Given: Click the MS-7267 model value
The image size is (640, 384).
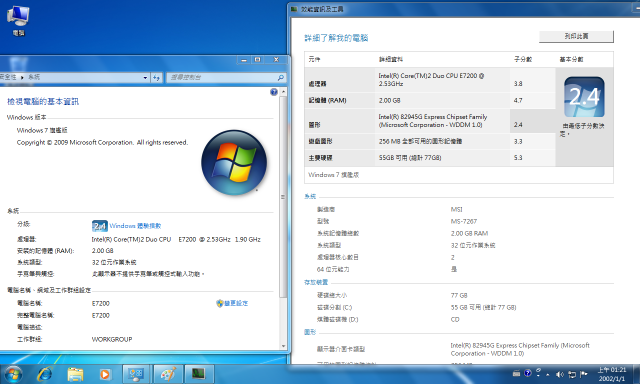Looking at the screenshot, I should pyautogui.click(x=464, y=221).
